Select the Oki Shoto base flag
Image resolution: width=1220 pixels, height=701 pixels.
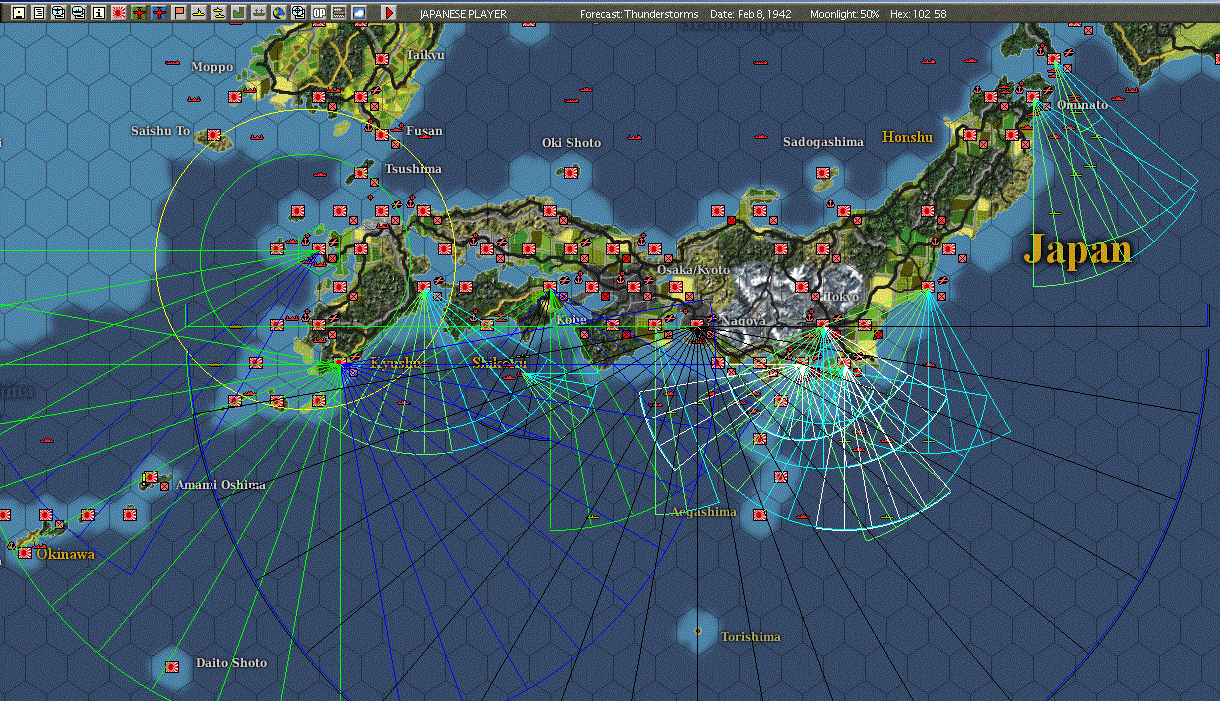(571, 172)
